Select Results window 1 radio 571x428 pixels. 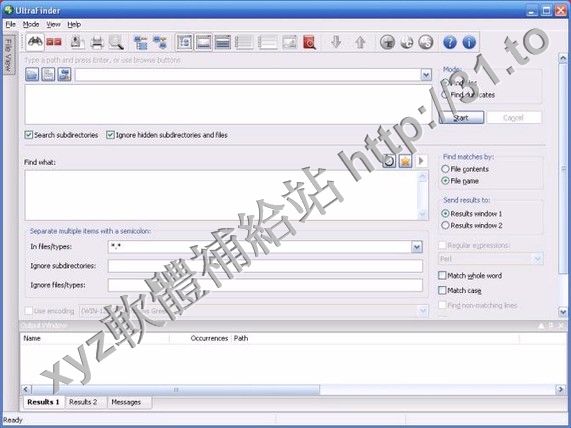(445, 213)
